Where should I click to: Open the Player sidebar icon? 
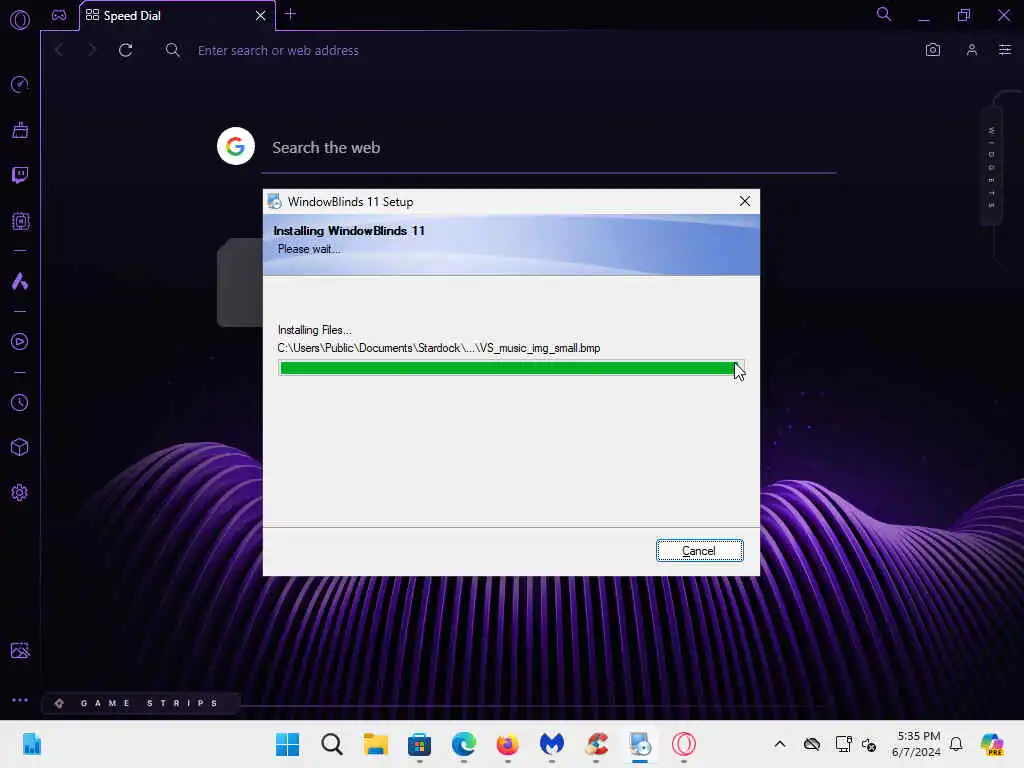point(20,342)
